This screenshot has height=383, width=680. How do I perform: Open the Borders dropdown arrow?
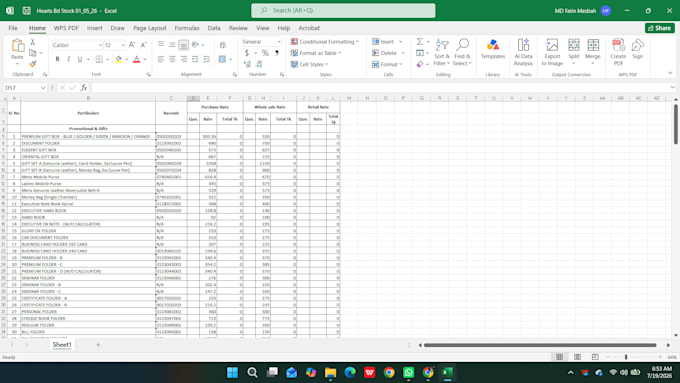coord(107,59)
